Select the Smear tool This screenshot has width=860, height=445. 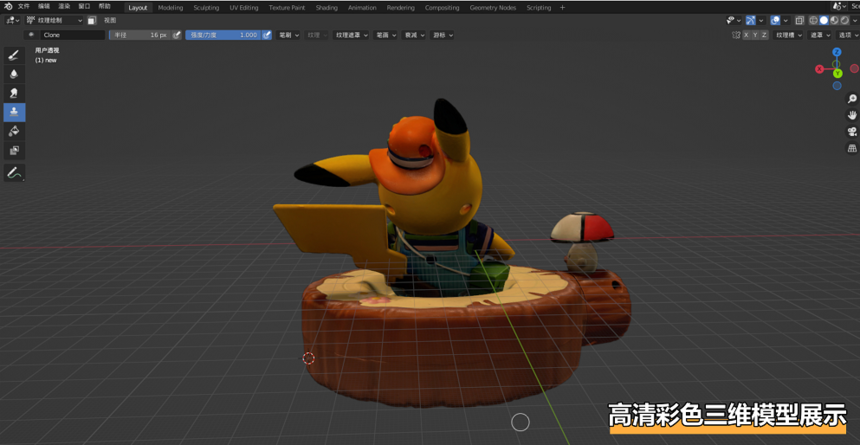(14, 93)
